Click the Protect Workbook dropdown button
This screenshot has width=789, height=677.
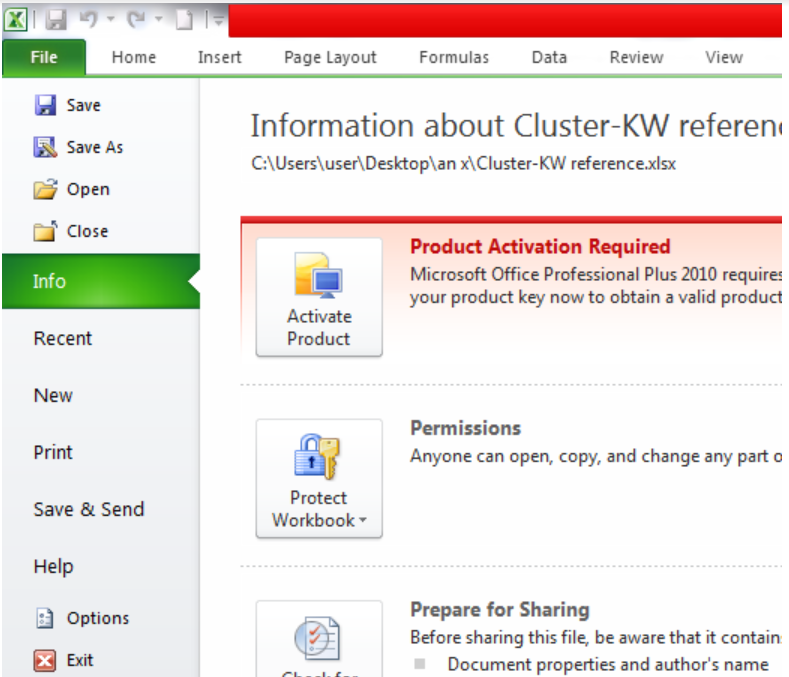click(319, 479)
